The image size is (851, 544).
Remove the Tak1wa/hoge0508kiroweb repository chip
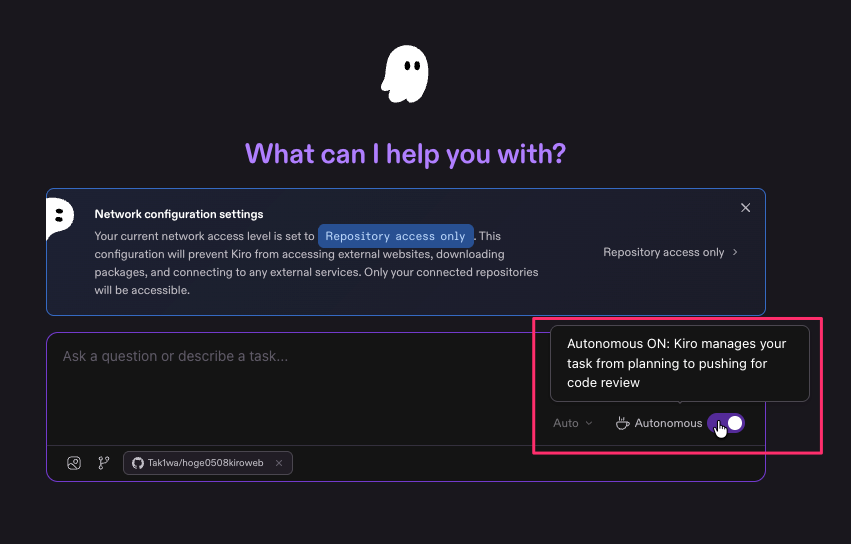point(279,463)
